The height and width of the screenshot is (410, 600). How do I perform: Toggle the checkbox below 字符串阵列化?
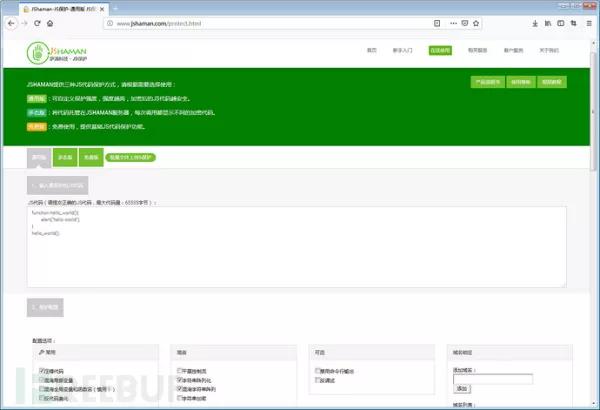click(x=179, y=389)
